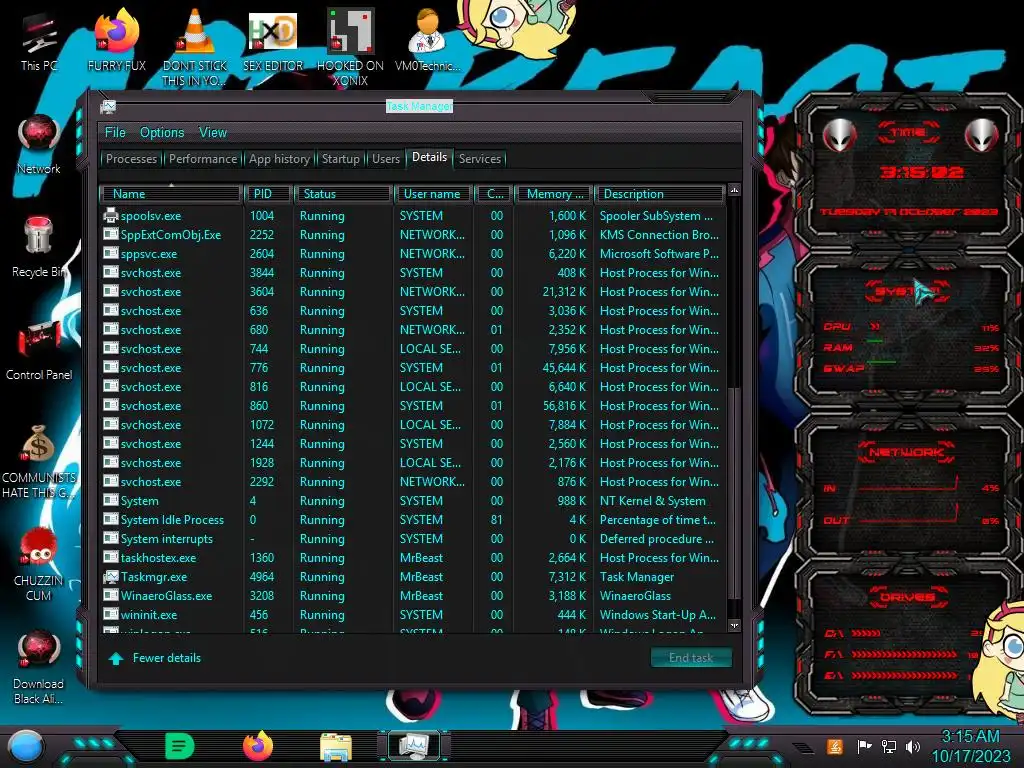Open the File menu

[115, 133]
